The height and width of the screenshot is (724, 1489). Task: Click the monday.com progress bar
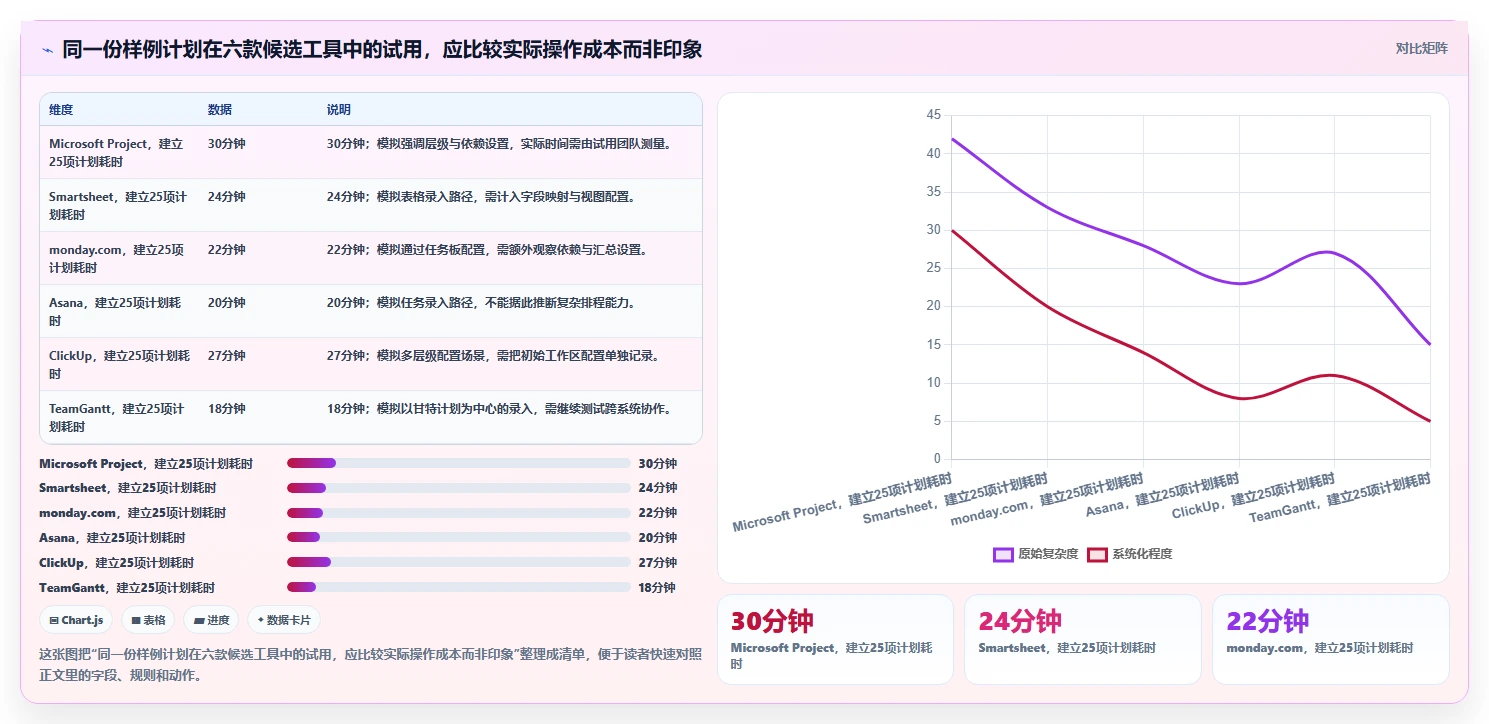(x=458, y=513)
